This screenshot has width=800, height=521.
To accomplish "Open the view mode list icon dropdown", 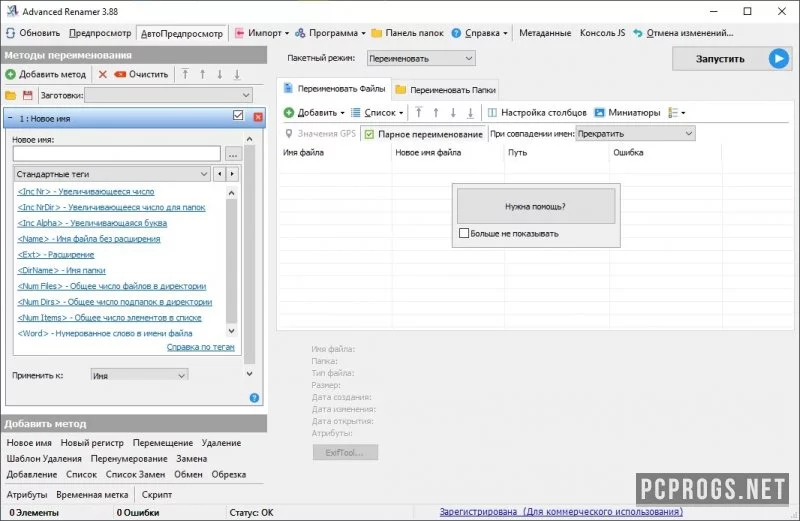I will pos(677,113).
